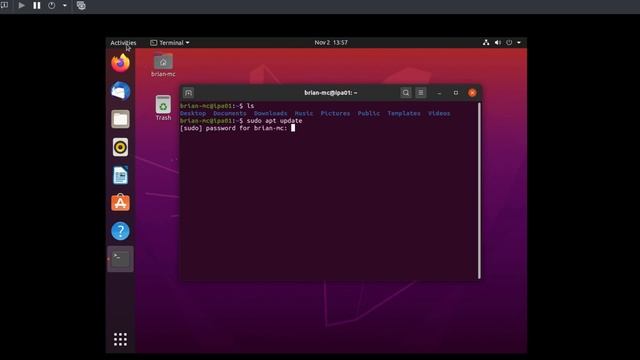640x360 pixels.
Task: Click the 'sudo apt update' command text
Action: tap(274, 121)
